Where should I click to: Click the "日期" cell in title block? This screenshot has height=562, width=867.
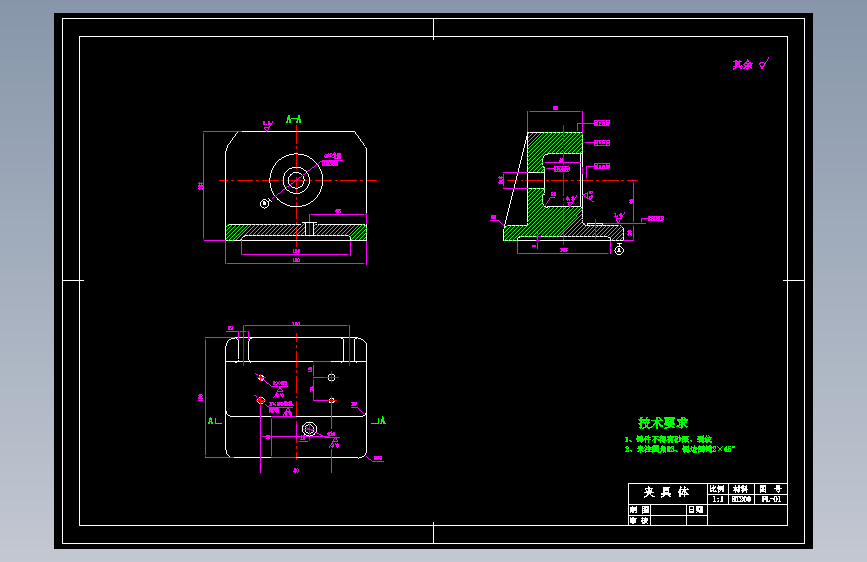[697, 509]
